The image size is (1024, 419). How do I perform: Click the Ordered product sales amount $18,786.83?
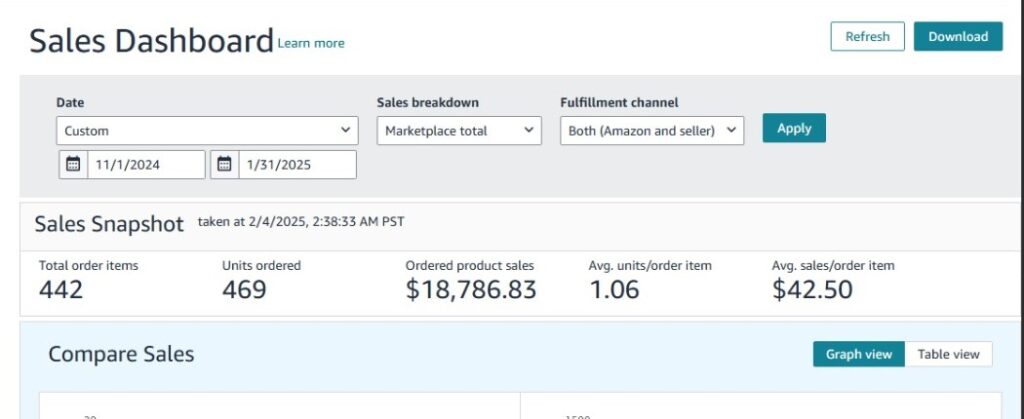pos(471,290)
